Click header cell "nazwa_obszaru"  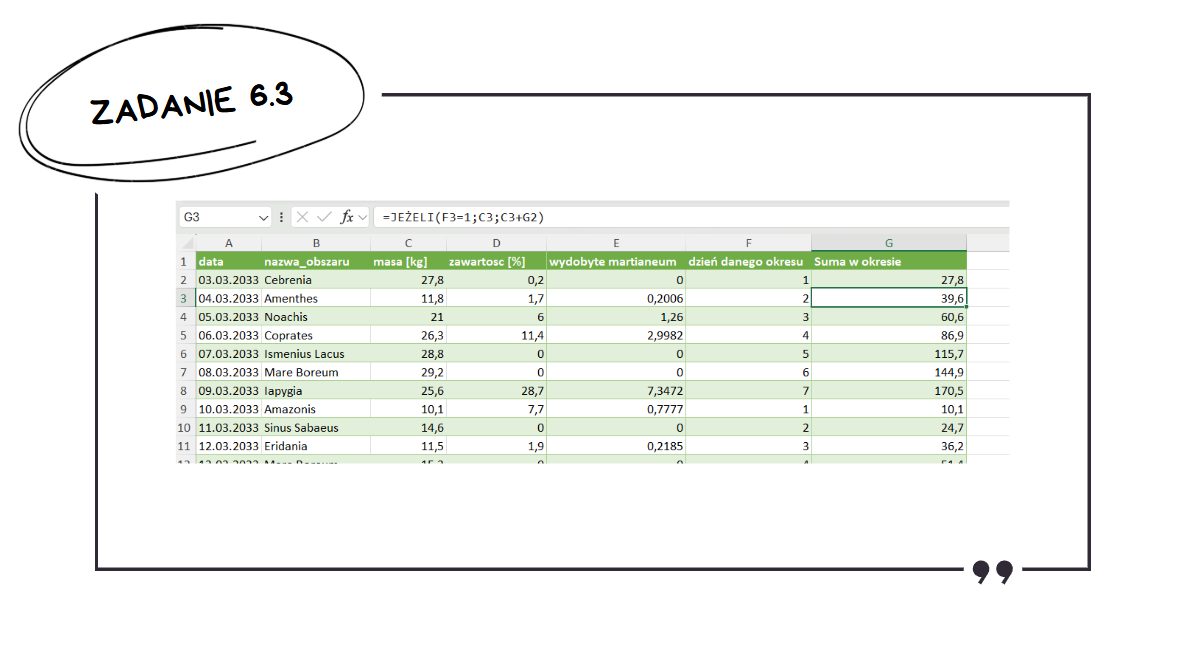coord(316,262)
